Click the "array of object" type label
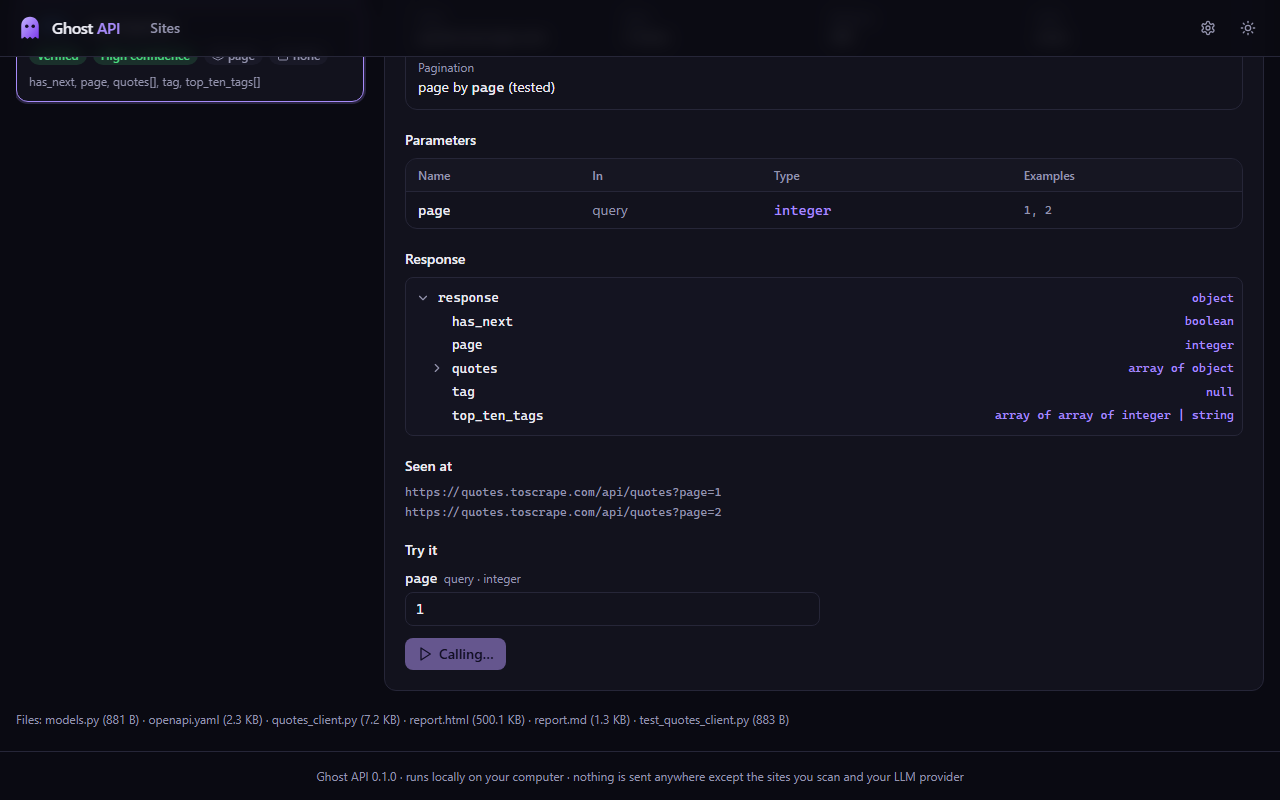Image resolution: width=1280 pixels, height=800 pixels. pos(1181,369)
